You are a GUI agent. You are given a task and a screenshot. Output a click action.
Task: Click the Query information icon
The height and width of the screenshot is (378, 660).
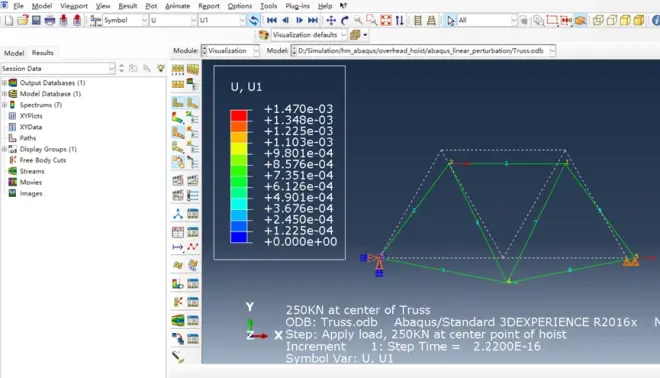pos(656,20)
